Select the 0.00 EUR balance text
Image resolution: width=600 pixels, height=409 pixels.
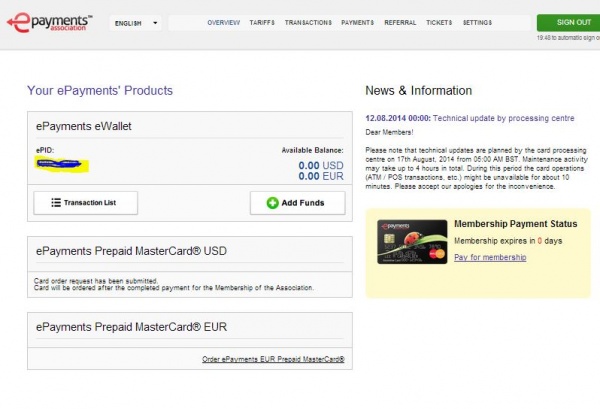(x=321, y=176)
